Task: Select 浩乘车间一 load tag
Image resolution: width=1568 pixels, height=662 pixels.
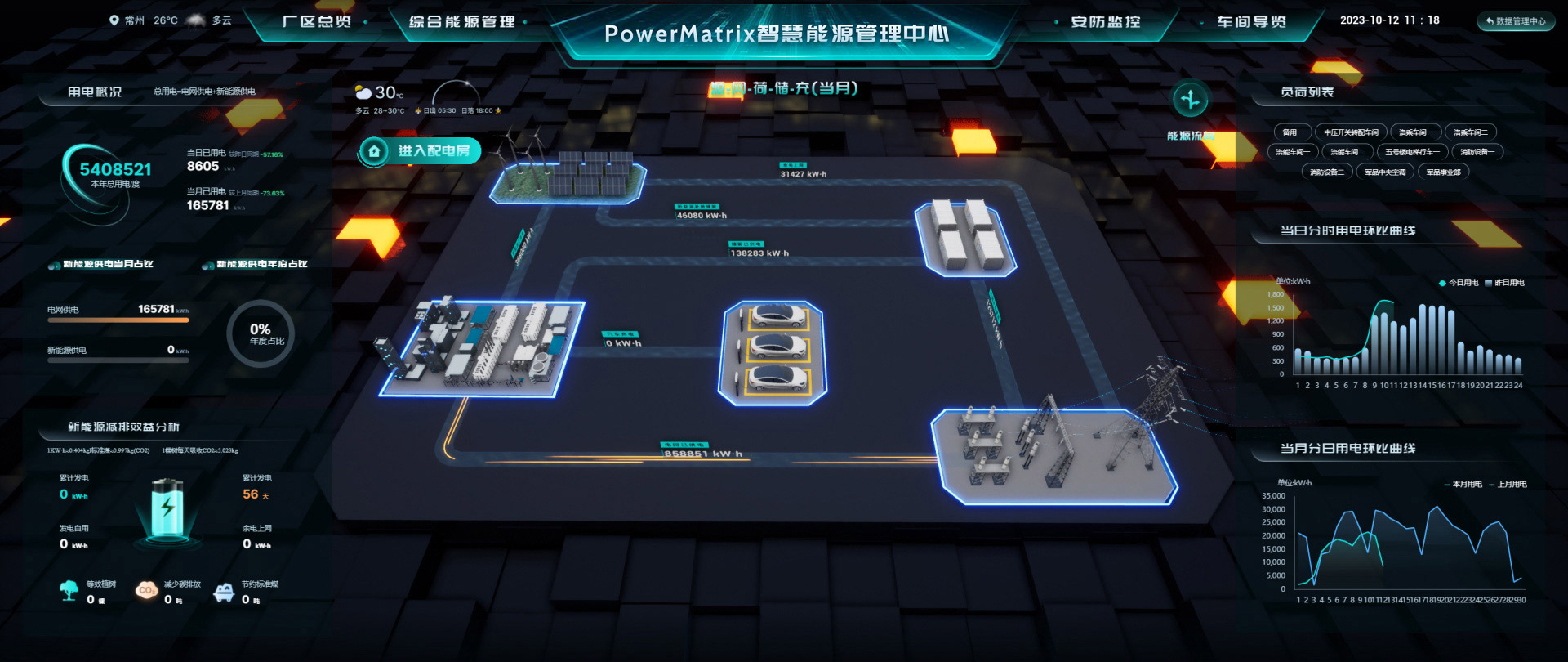Action: 1415,132
